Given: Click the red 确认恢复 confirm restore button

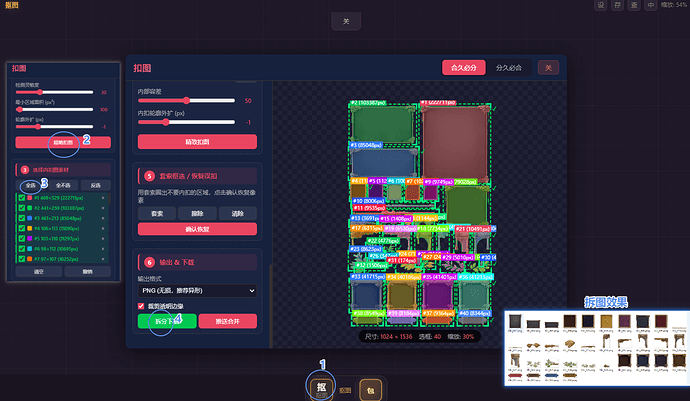Looking at the screenshot, I should point(197,229).
